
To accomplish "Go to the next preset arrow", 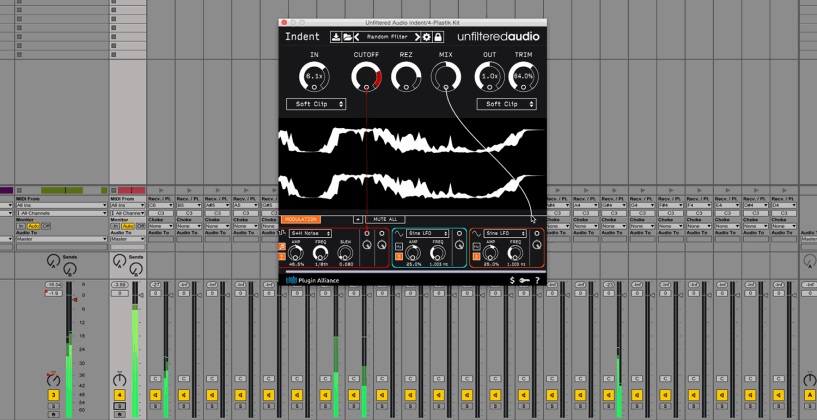I will tap(415, 37).
